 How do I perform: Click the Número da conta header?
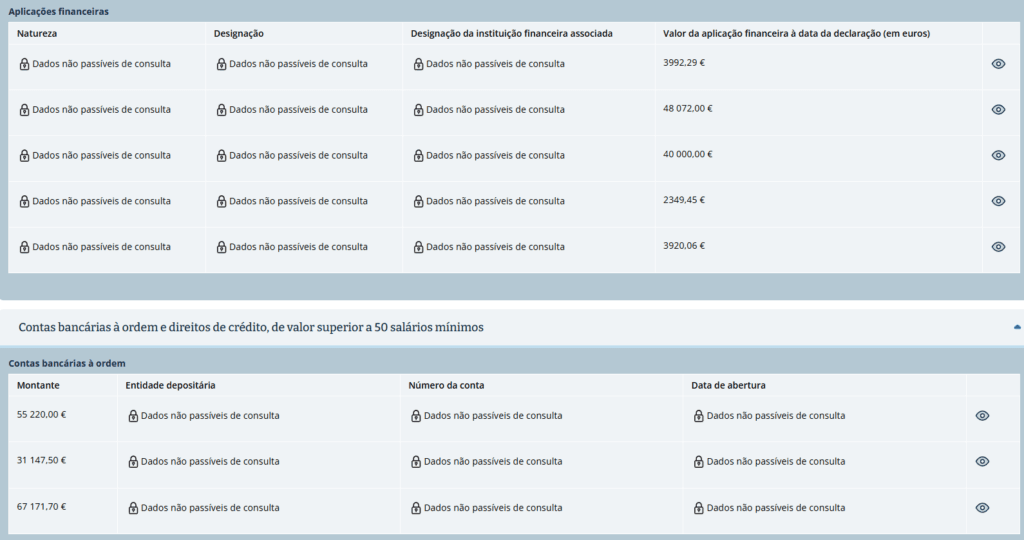(446, 385)
